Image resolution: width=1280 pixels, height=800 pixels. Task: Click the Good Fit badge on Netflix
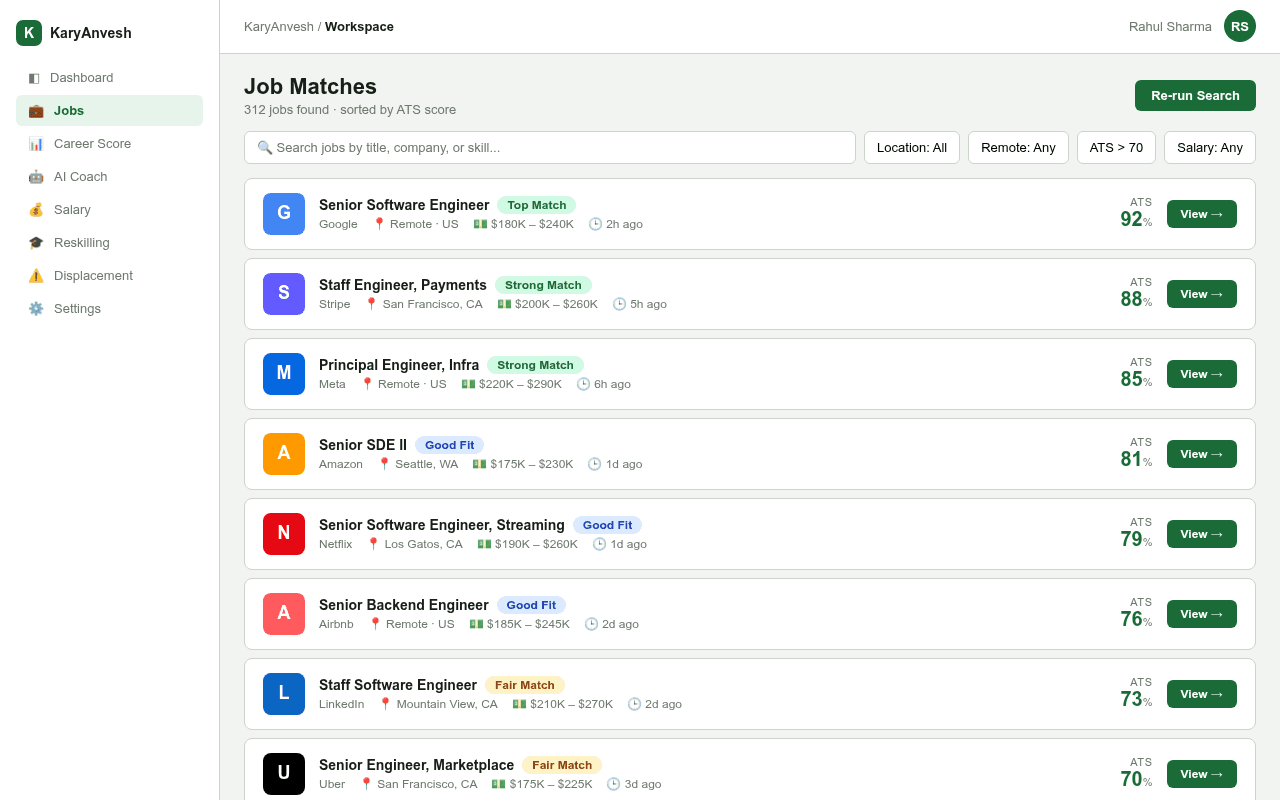(x=607, y=525)
